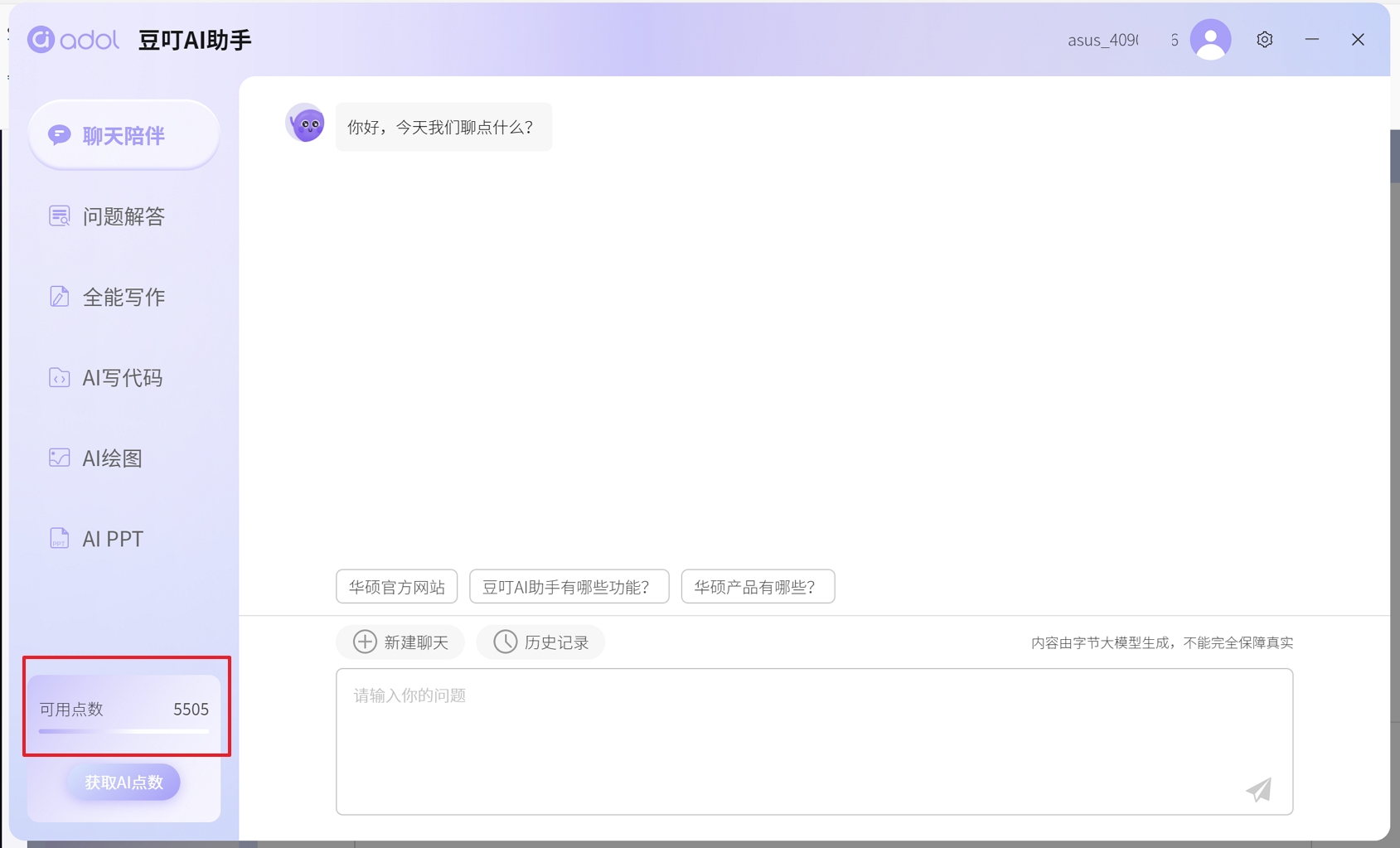Minimize the 豆叮AI助手 window
This screenshot has width=1400, height=848.
[1311, 39]
